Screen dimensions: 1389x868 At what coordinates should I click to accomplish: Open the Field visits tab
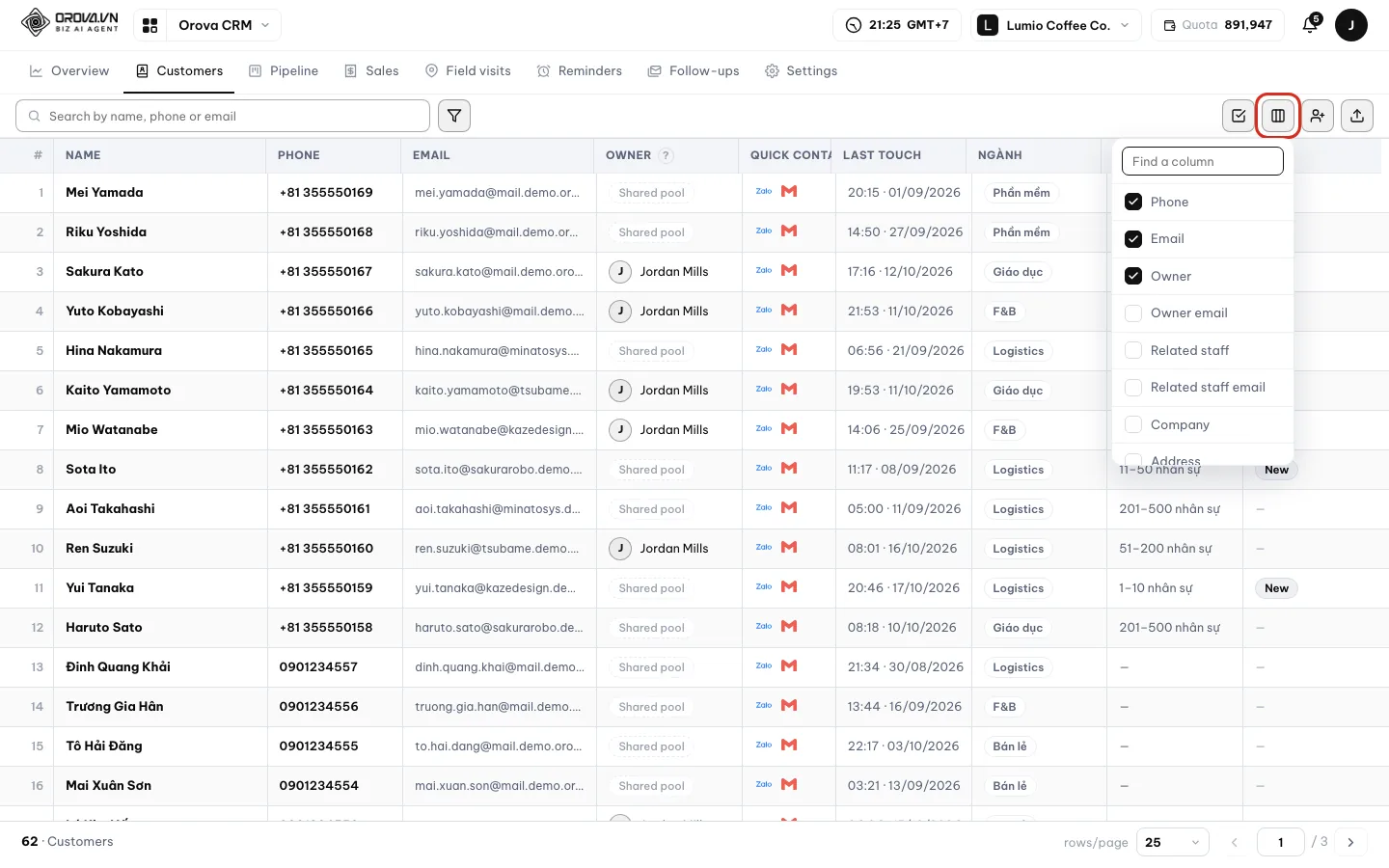[468, 71]
